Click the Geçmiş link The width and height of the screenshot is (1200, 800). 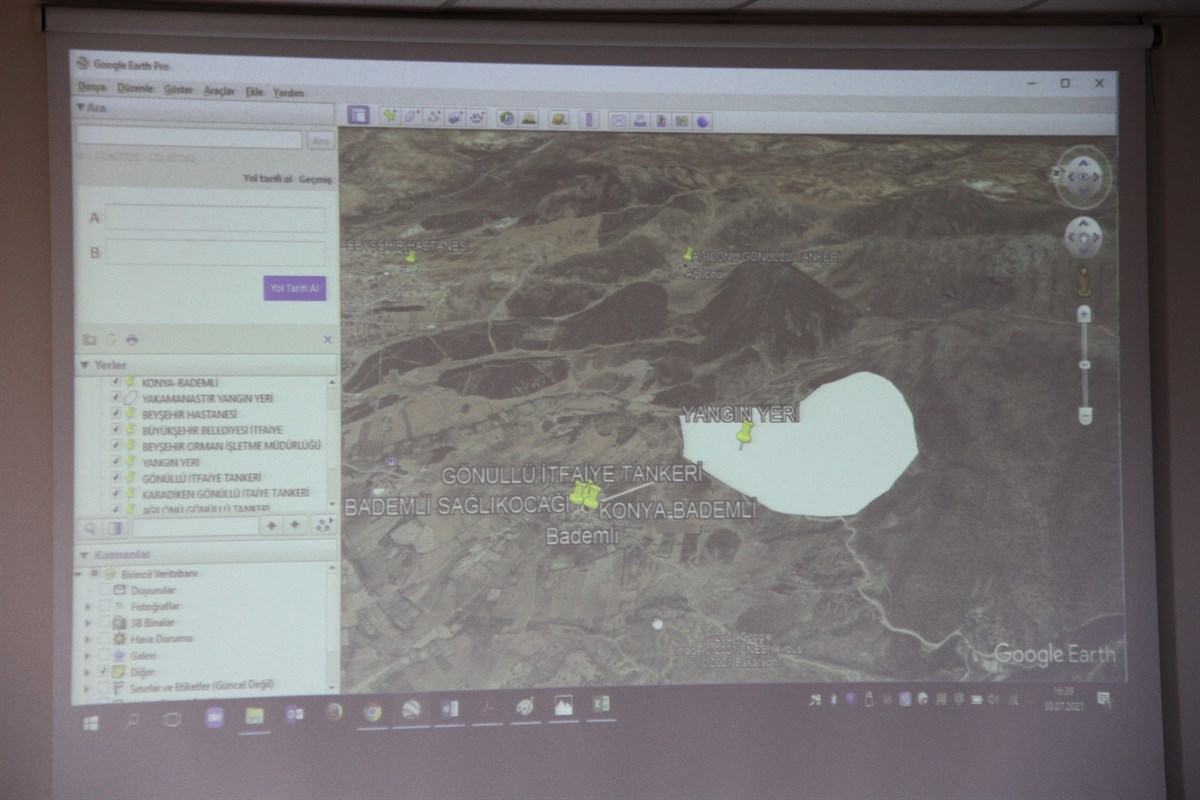pyautogui.click(x=315, y=180)
